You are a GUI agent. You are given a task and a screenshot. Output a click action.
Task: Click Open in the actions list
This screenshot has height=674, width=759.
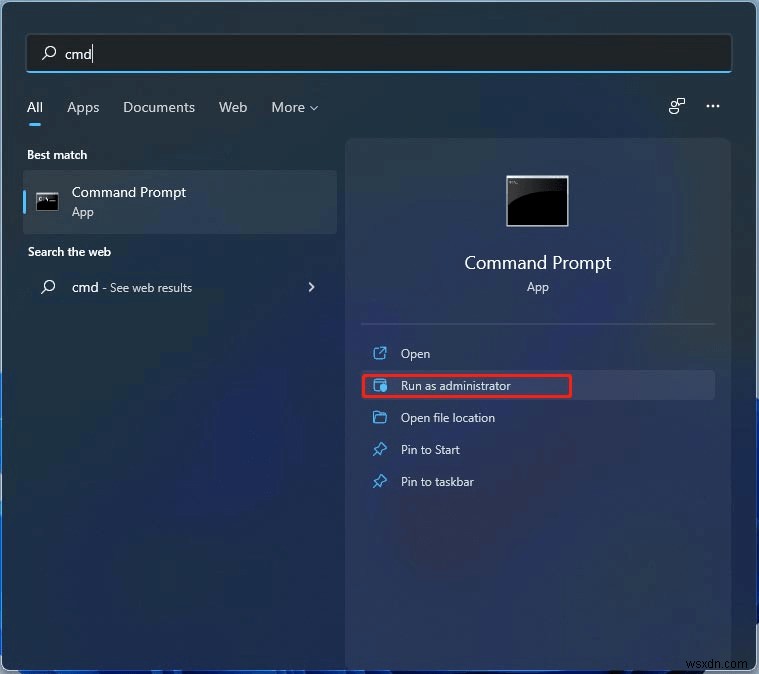[538, 354]
